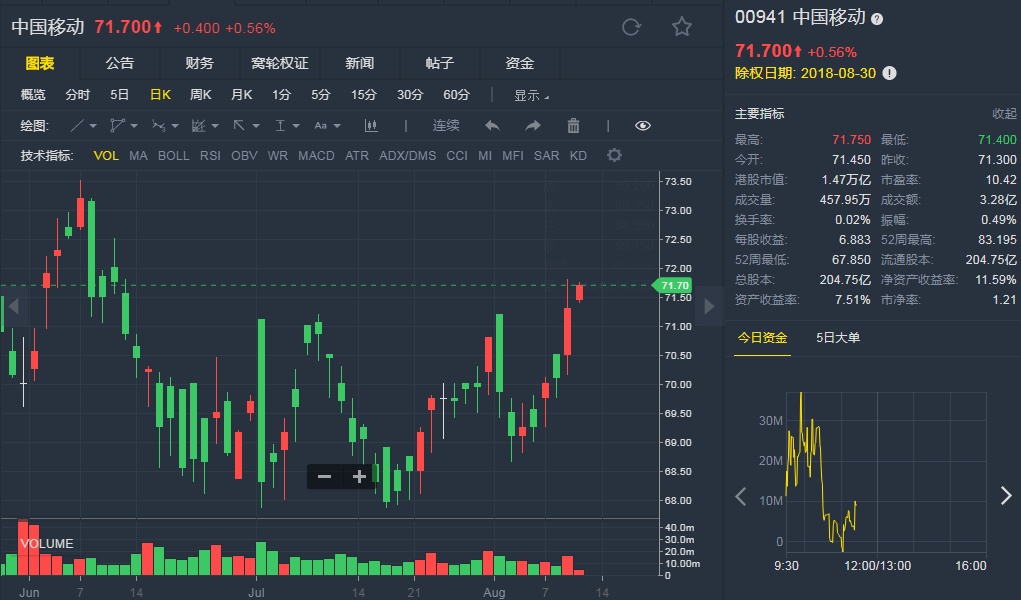The width and height of the screenshot is (1021, 600).
Task: Open 新闻 tab
Action: (x=359, y=63)
